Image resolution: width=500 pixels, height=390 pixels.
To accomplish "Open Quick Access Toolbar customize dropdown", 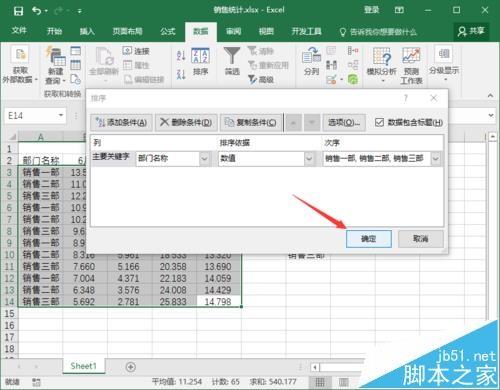I will 80,11.
